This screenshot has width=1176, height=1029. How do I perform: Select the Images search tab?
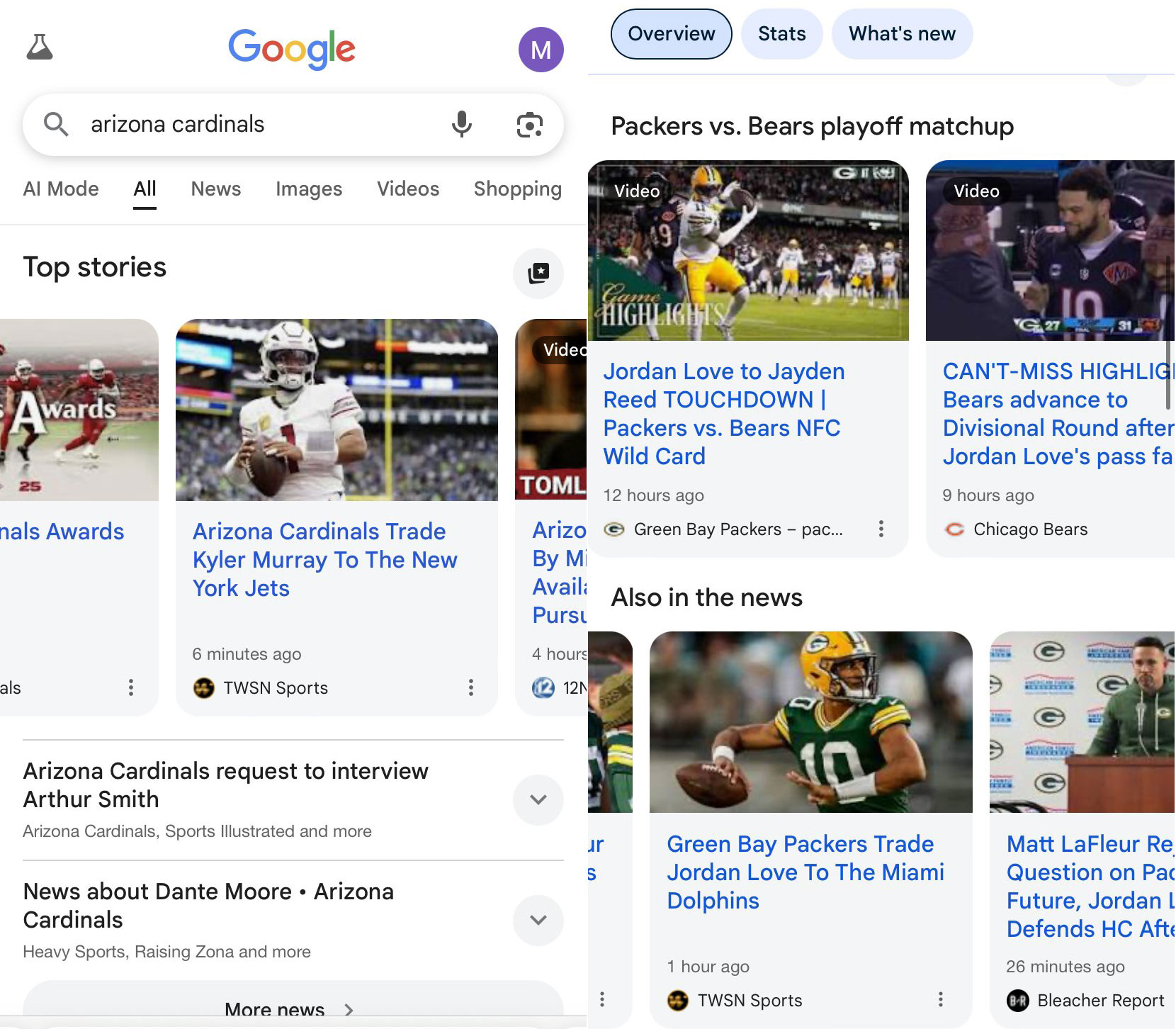pos(308,189)
